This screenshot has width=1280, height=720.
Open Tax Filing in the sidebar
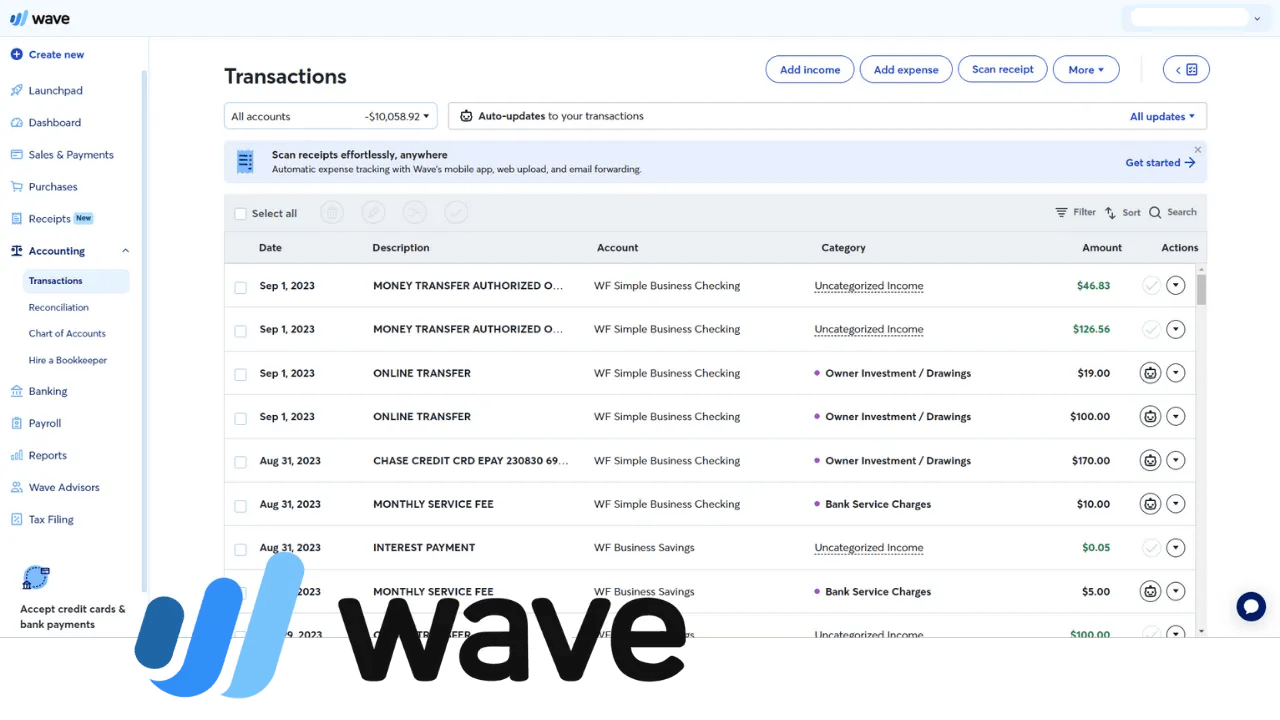coord(51,519)
